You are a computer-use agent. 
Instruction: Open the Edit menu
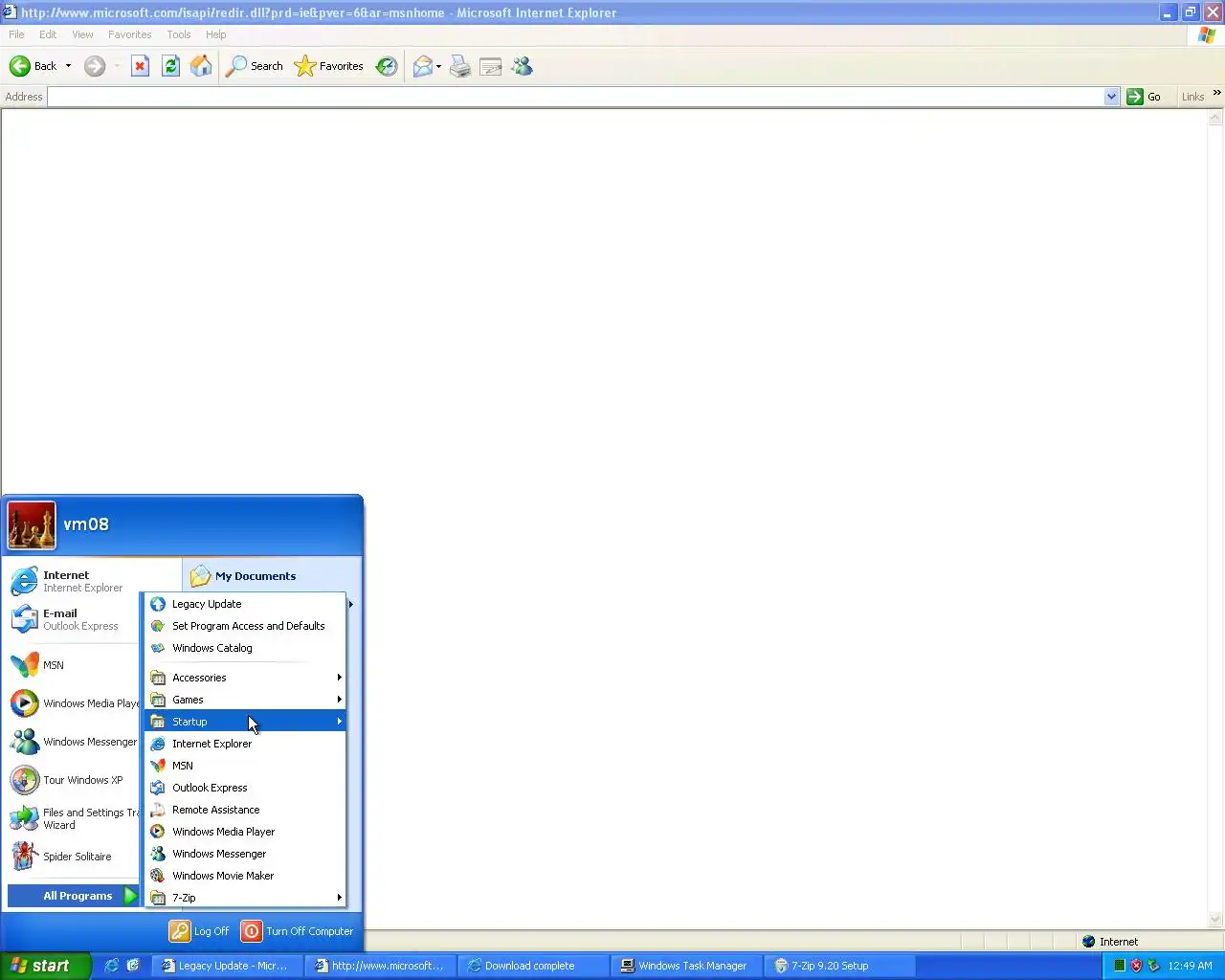[x=48, y=34]
